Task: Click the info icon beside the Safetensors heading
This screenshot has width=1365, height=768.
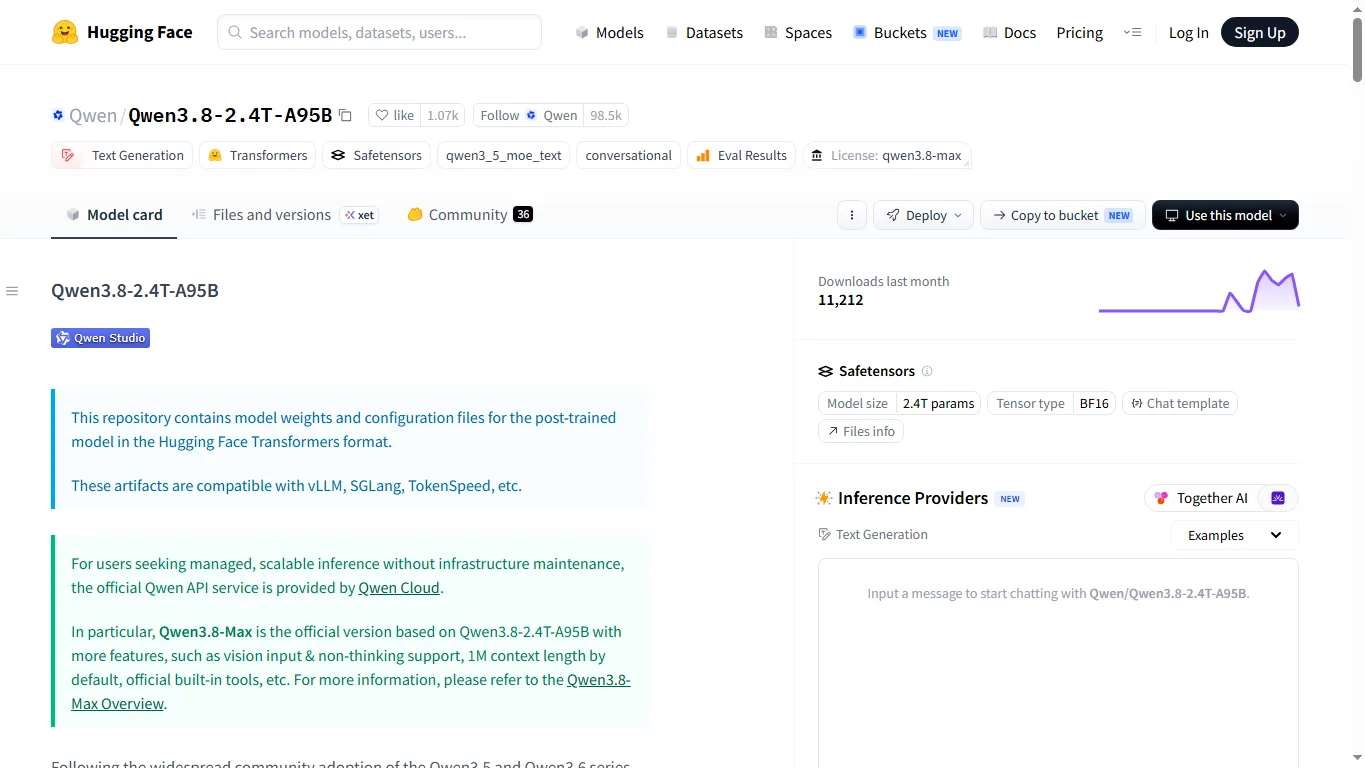Action: click(927, 371)
